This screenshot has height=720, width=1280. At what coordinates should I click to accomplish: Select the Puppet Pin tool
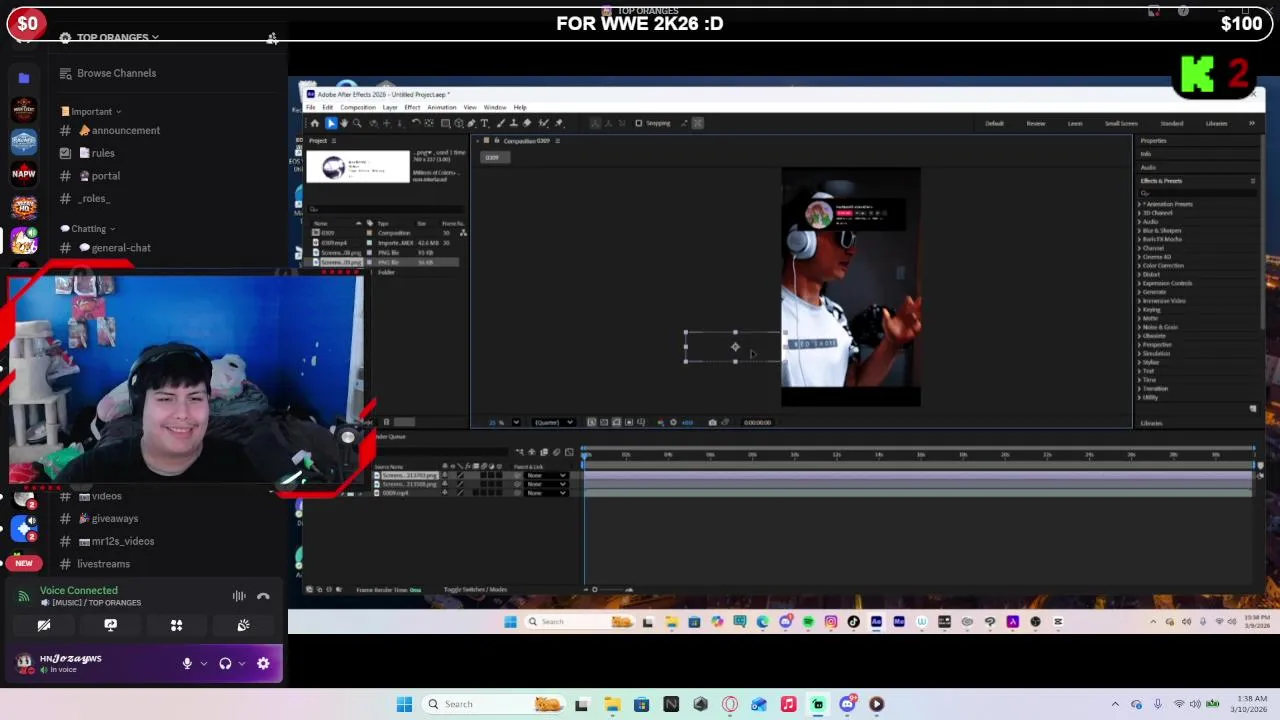tap(559, 123)
